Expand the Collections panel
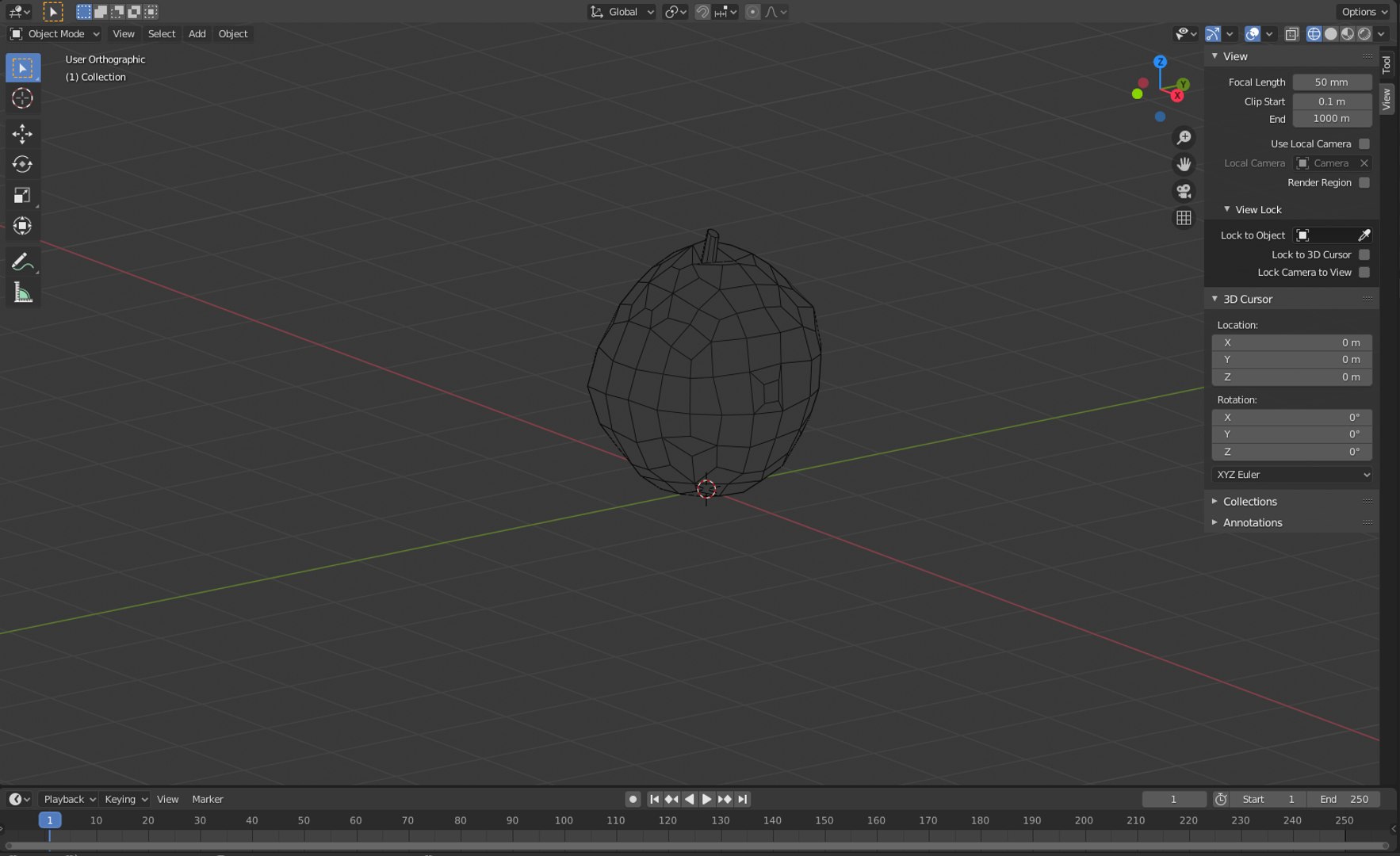The height and width of the screenshot is (856, 1400). [x=1249, y=502]
